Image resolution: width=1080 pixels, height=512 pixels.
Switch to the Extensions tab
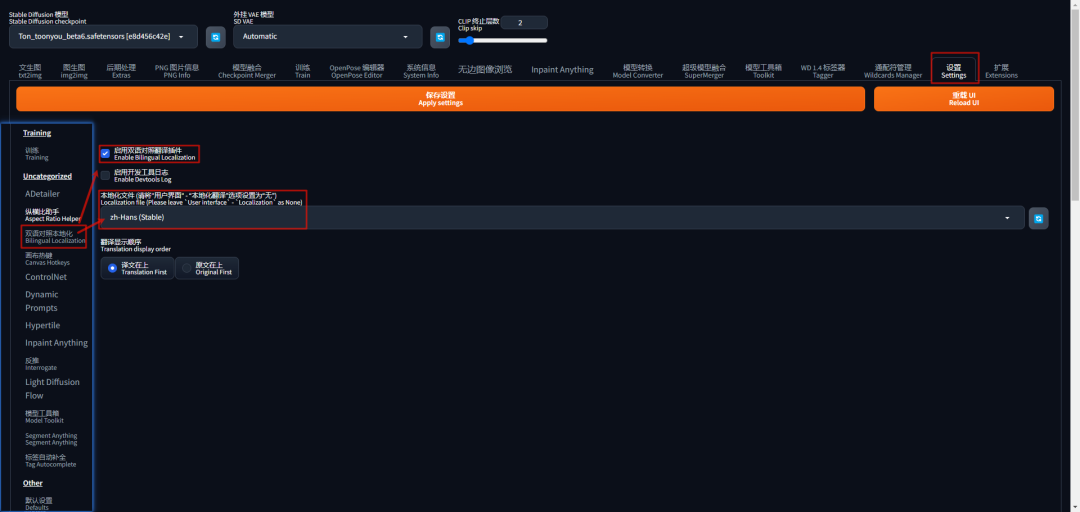pyautogui.click(x=1001, y=71)
